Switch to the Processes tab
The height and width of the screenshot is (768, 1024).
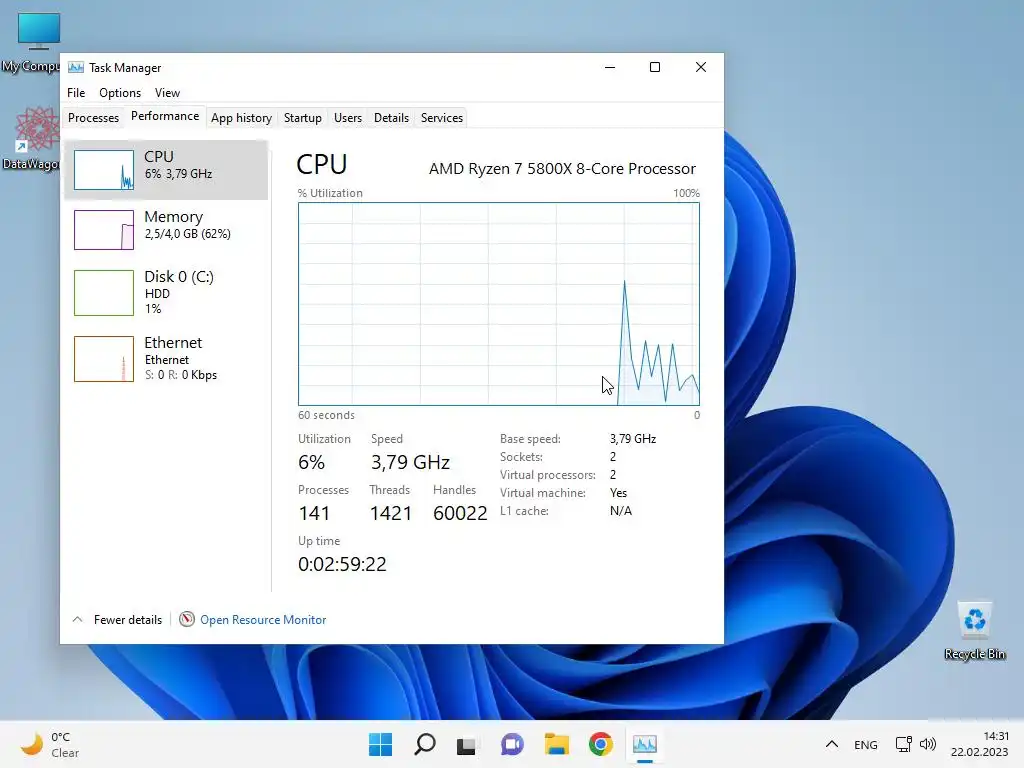coord(93,118)
